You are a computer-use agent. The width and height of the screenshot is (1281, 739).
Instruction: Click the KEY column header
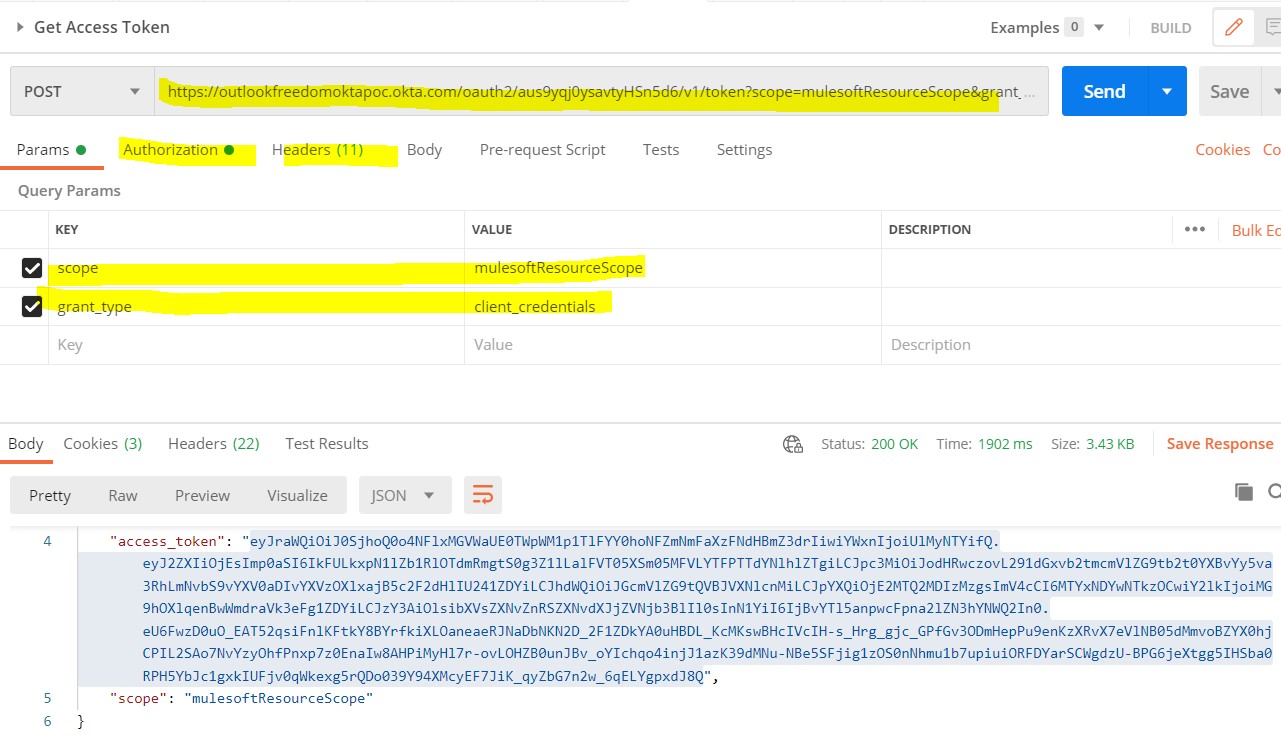point(66,230)
